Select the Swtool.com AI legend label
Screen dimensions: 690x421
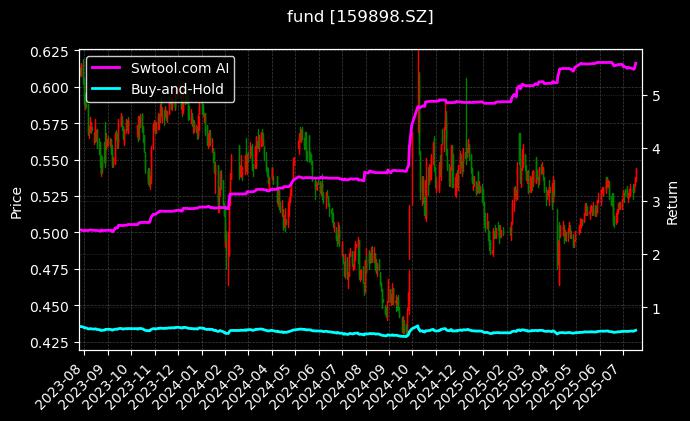181,69
